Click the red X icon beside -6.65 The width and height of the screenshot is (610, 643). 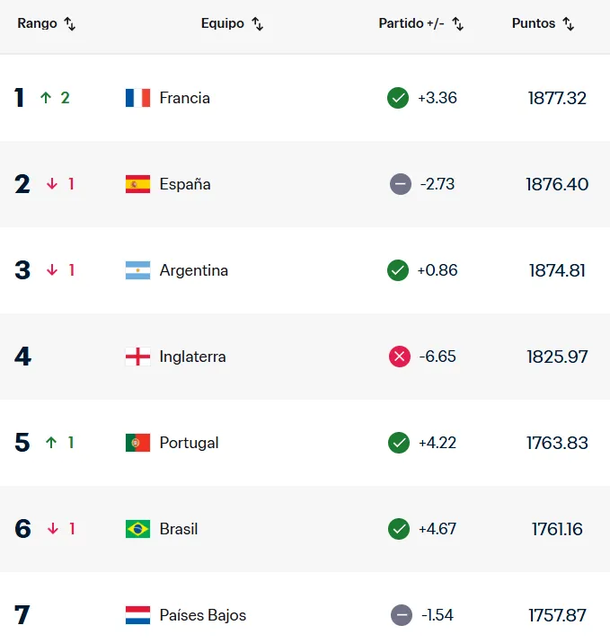click(398, 357)
